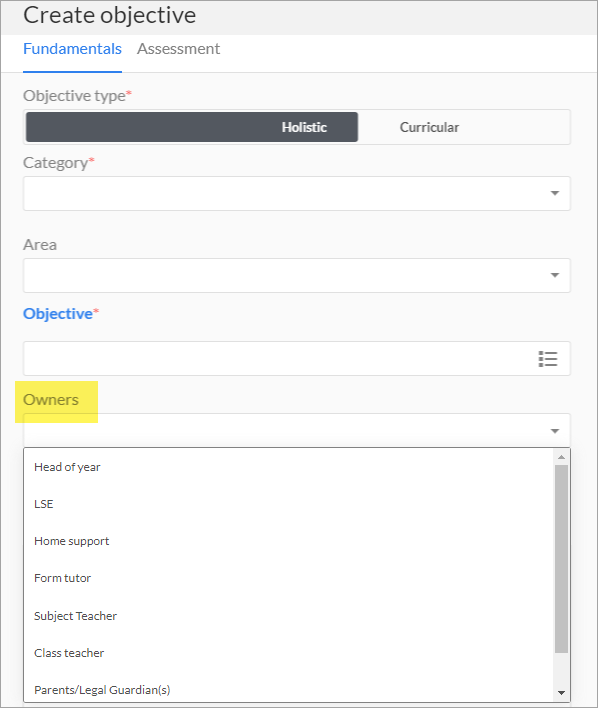Open the objective list icon
The width and height of the screenshot is (598, 708).
tap(547, 359)
